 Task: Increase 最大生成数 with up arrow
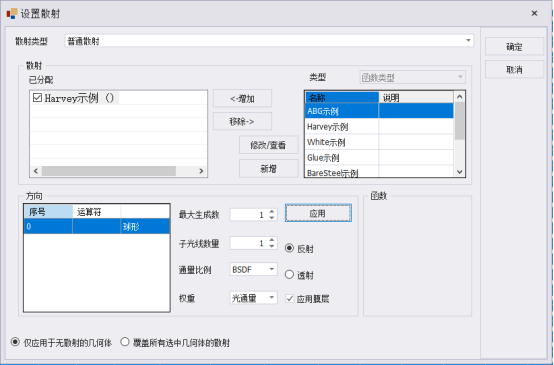pos(272,212)
